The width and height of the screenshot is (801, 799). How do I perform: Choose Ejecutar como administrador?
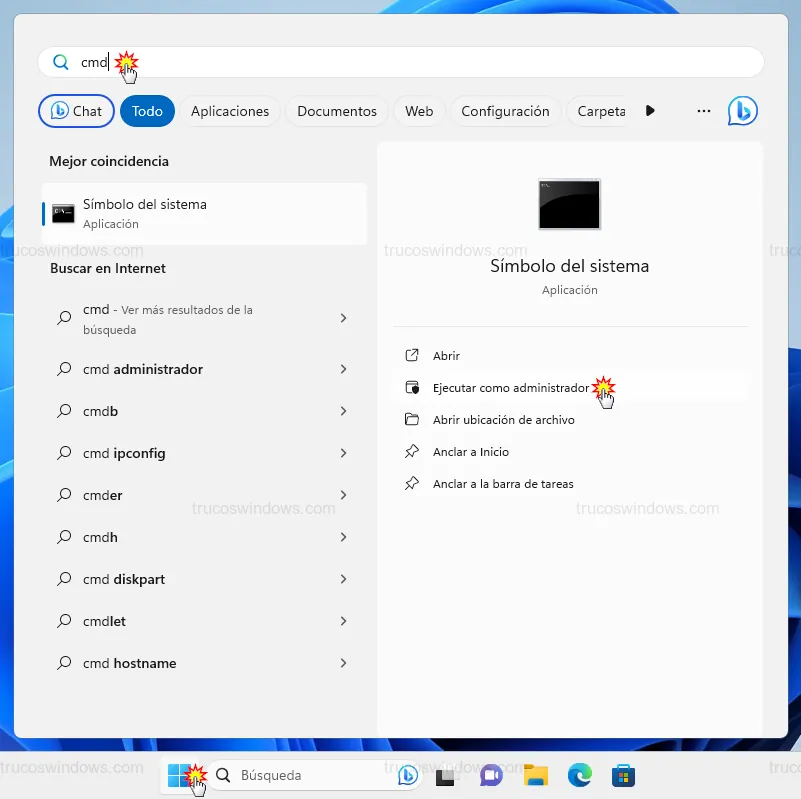coord(510,388)
